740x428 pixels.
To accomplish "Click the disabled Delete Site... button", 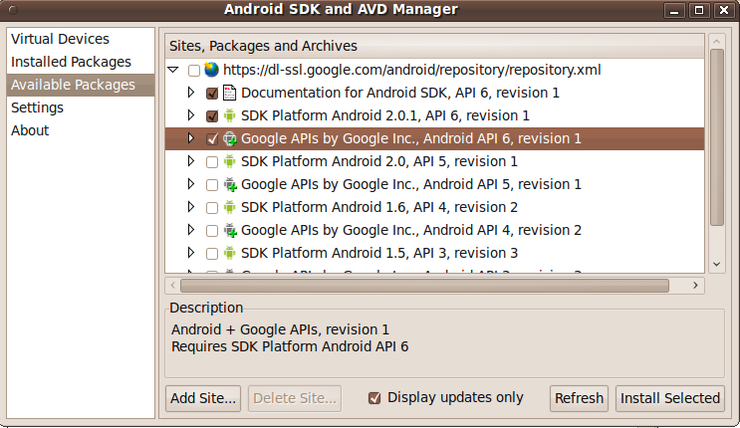I will [294, 398].
